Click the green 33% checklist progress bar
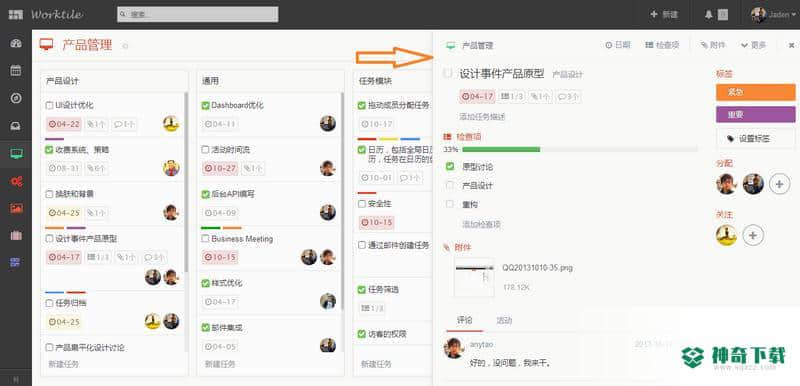 501,149
